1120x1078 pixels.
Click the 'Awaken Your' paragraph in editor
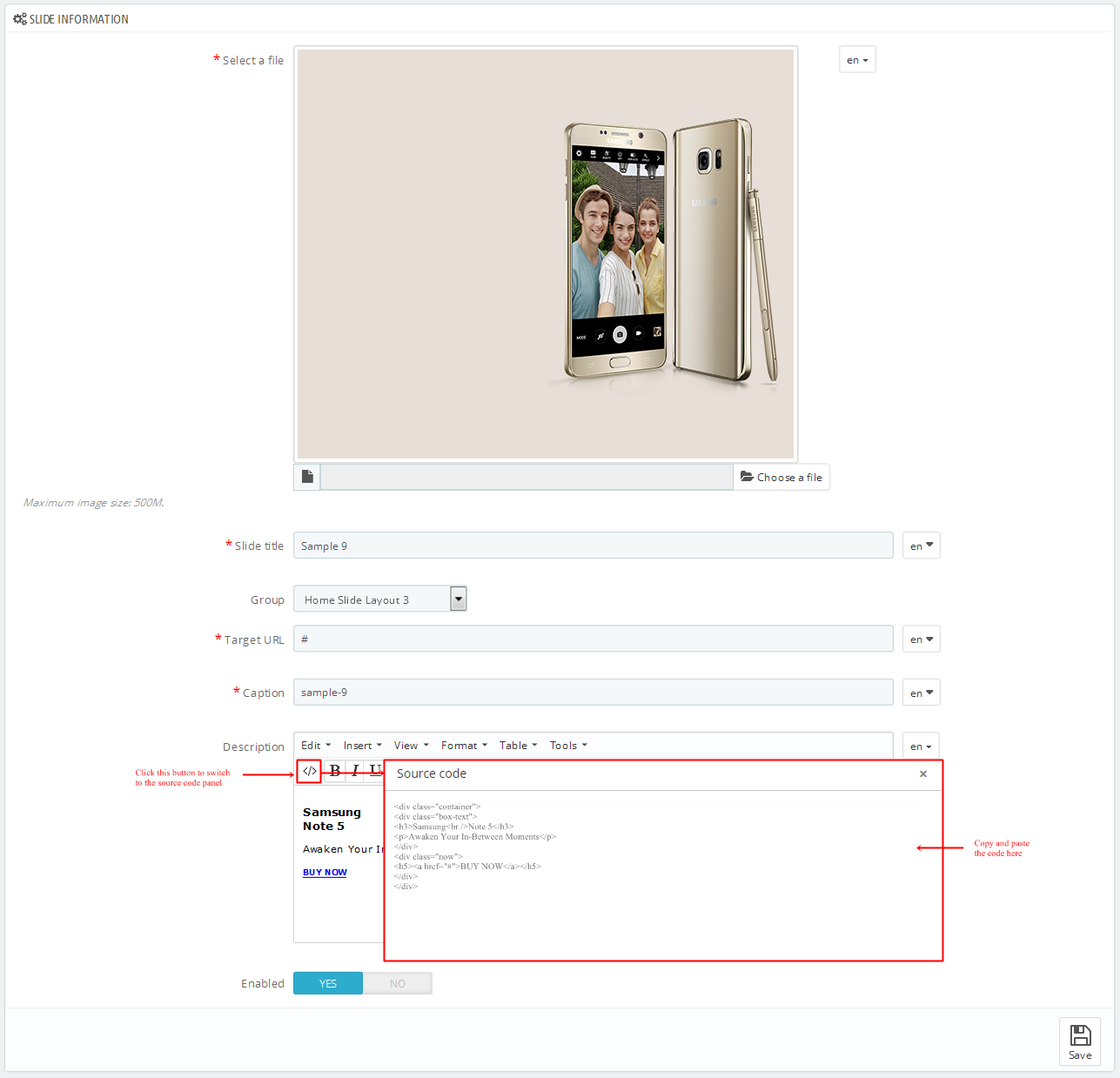tap(343, 849)
